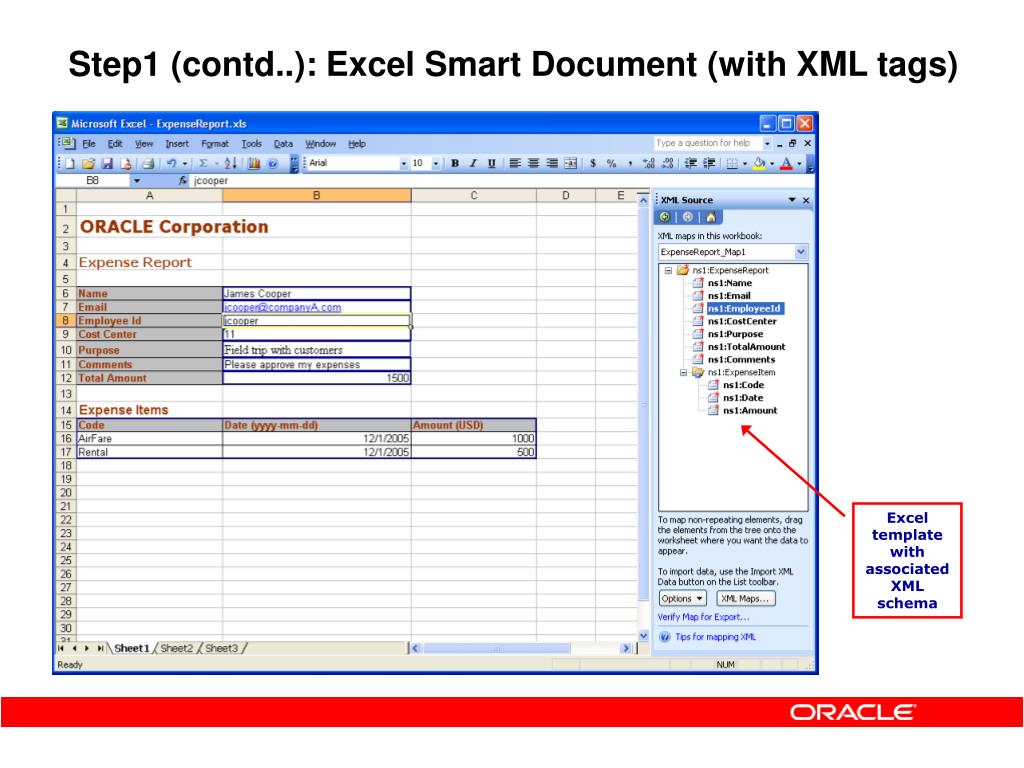Open the Data menu
1024x768 pixels.
point(283,144)
